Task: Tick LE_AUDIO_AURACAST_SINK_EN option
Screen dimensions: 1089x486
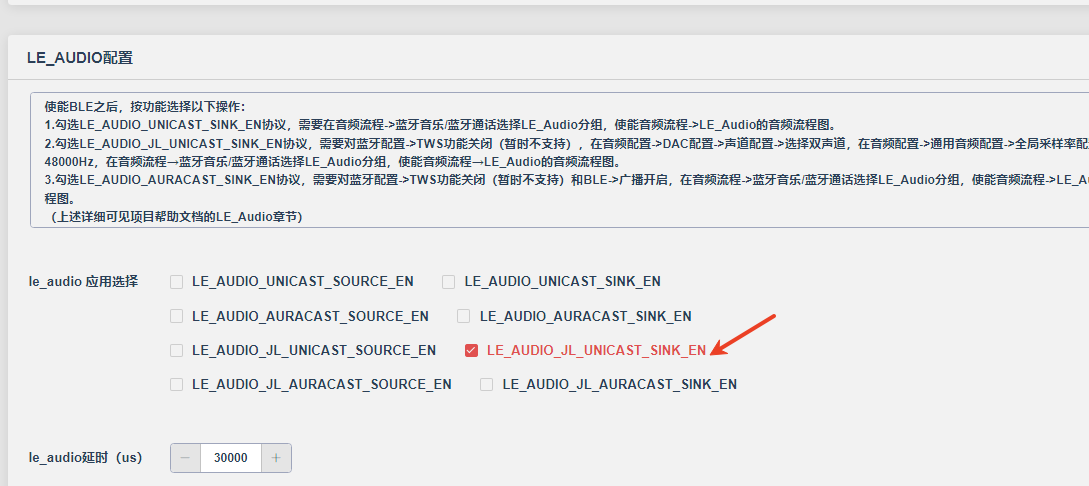Action: pyautogui.click(x=464, y=317)
